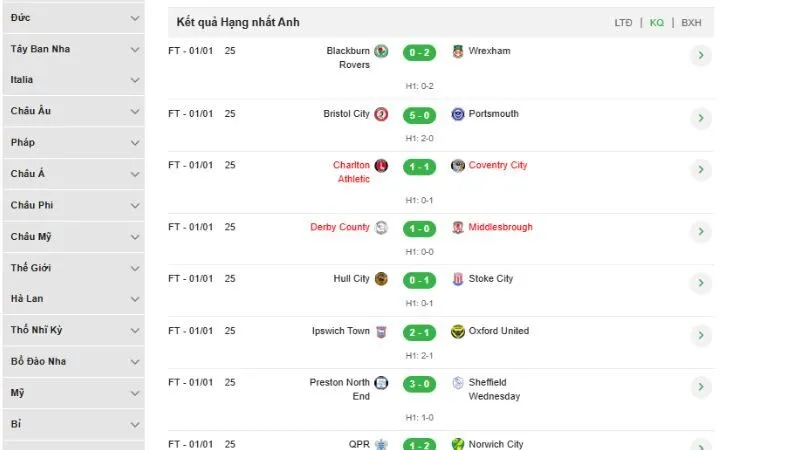
Task: Click the Bristol City club crest
Action: tap(381, 114)
